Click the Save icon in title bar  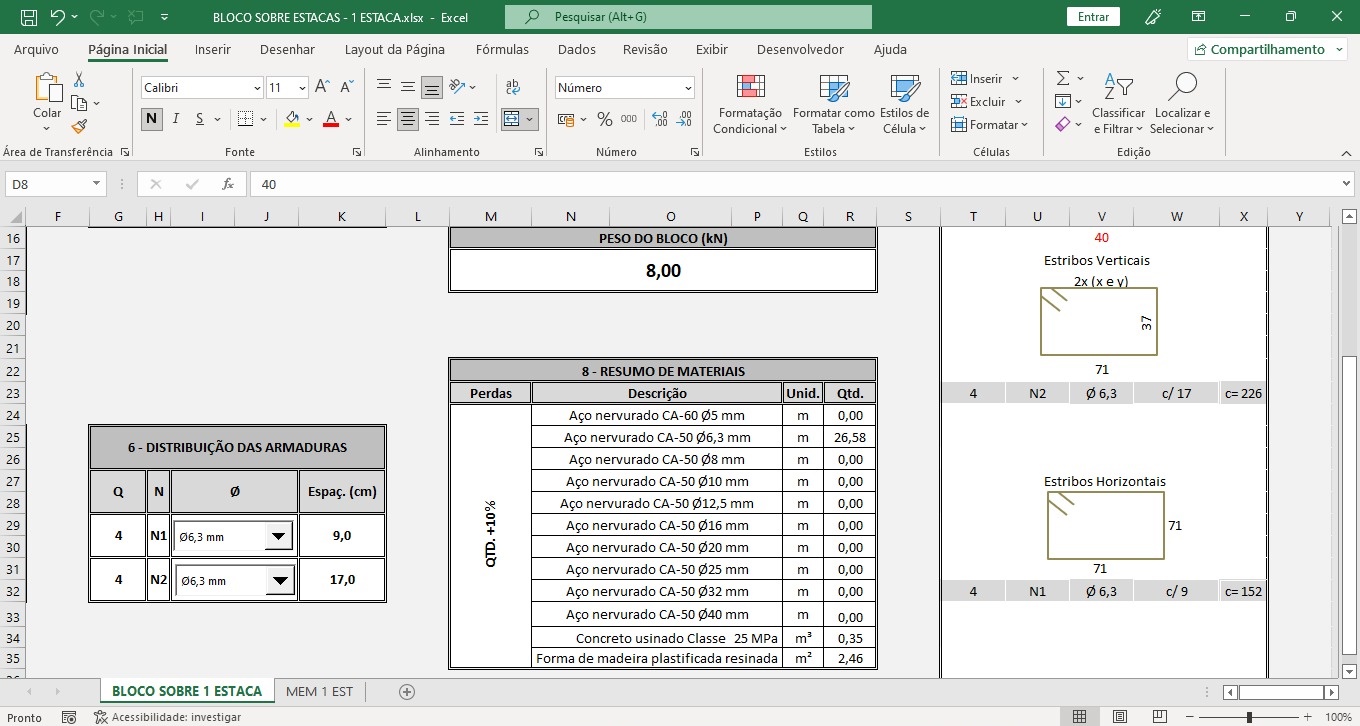pos(29,17)
